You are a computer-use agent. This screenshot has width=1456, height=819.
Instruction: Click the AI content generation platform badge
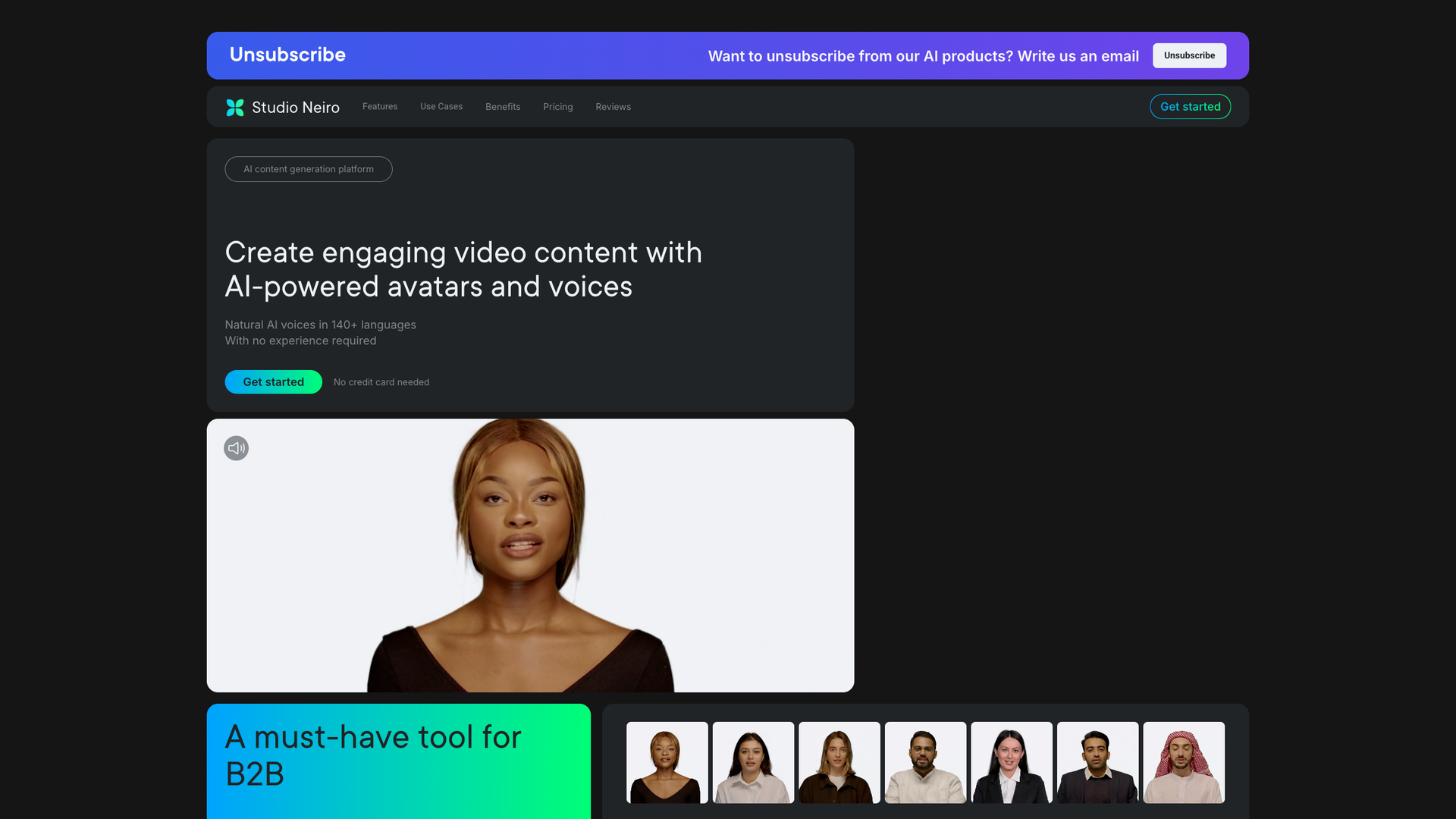point(308,168)
